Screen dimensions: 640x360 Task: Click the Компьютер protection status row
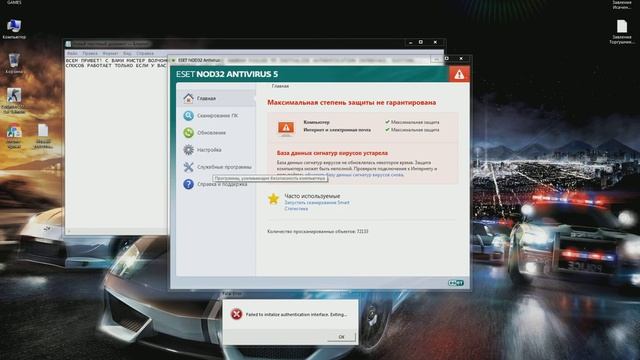click(x=371, y=122)
